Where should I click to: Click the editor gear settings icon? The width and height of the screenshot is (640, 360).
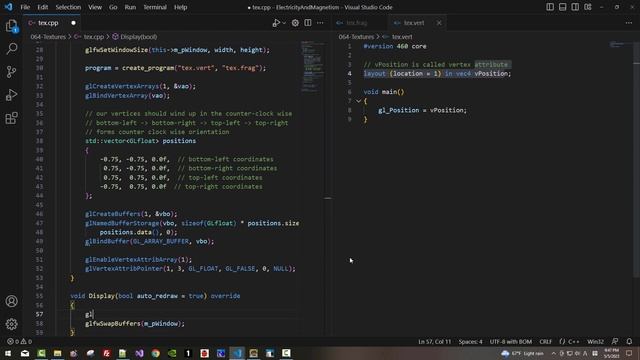(295, 23)
